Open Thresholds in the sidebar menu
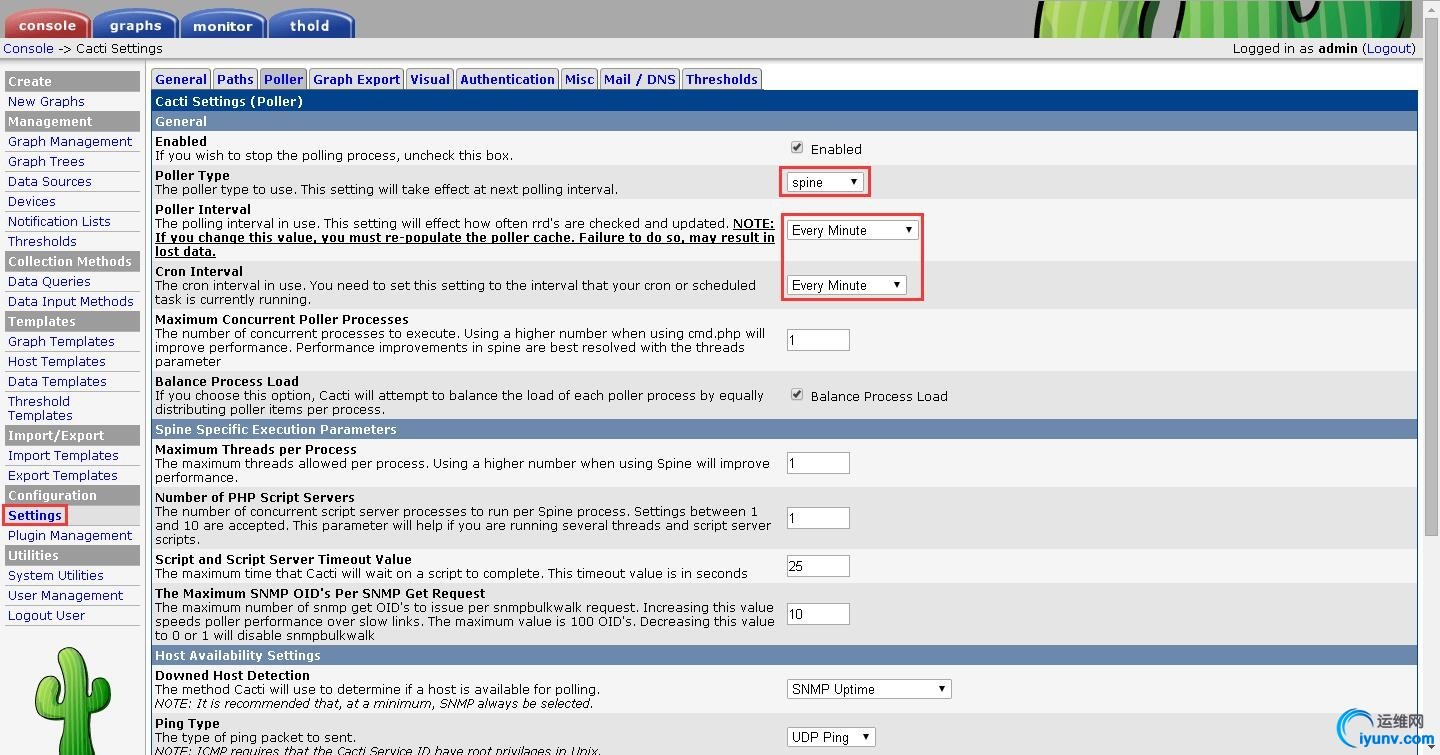The width and height of the screenshot is (1440, 755). (42, 241)
